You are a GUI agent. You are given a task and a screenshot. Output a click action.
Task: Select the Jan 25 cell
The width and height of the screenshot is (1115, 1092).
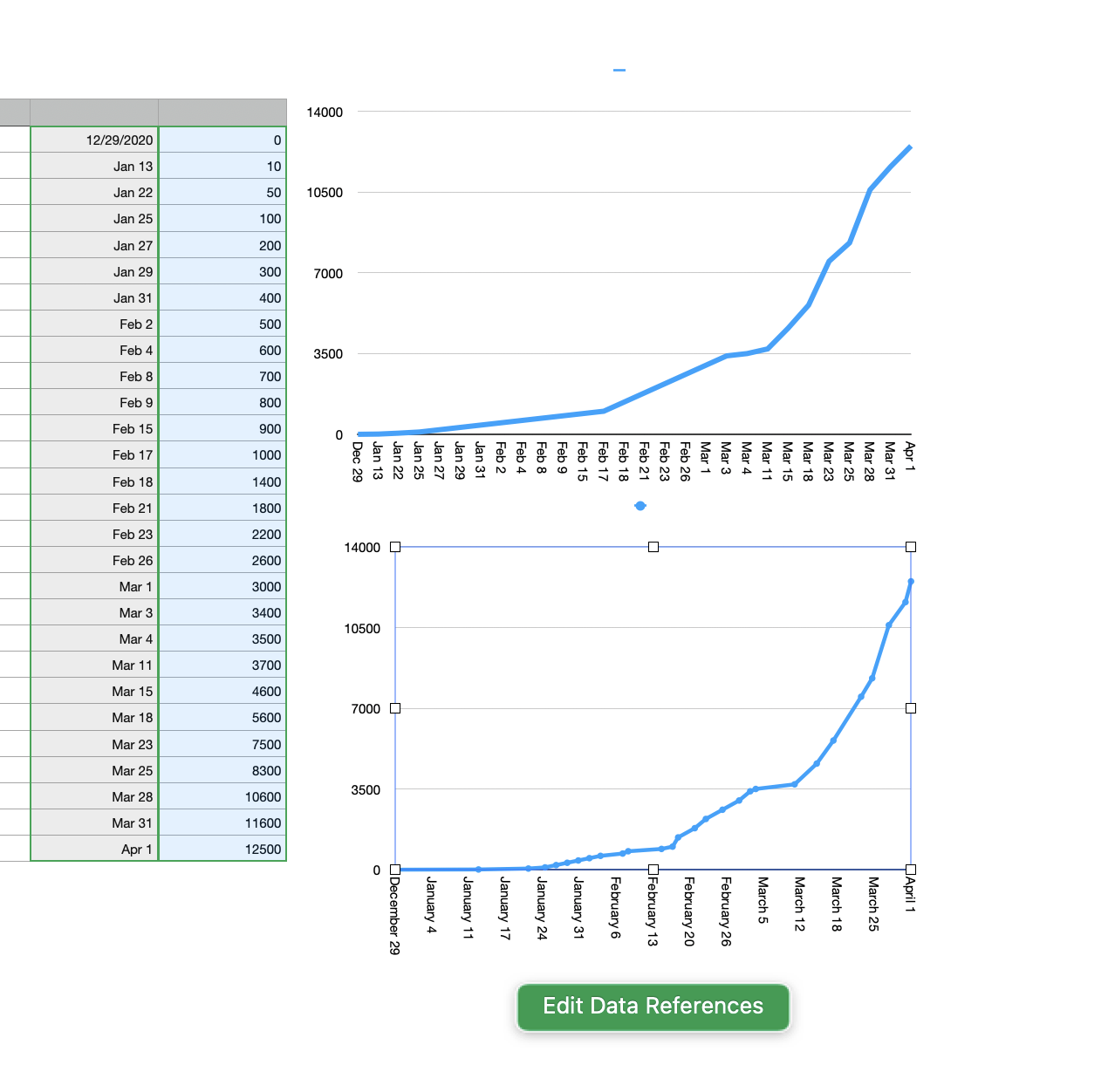coord(94,218)
